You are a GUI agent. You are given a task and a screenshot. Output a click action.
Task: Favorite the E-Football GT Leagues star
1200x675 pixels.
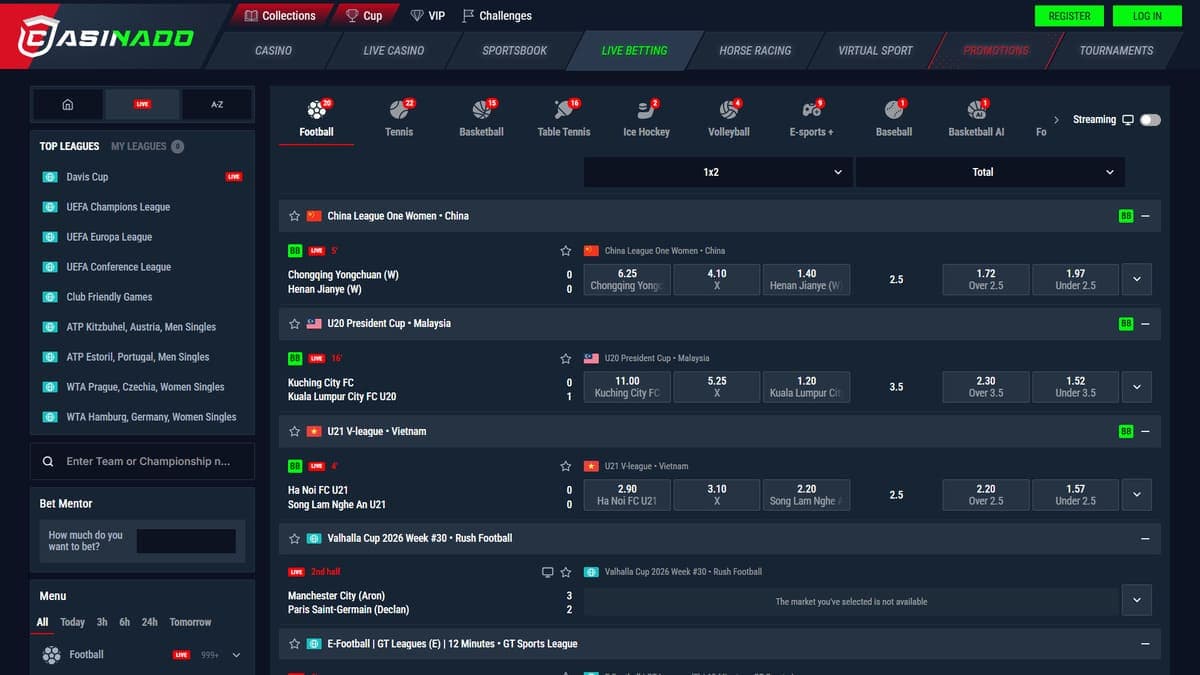point(294,644)
